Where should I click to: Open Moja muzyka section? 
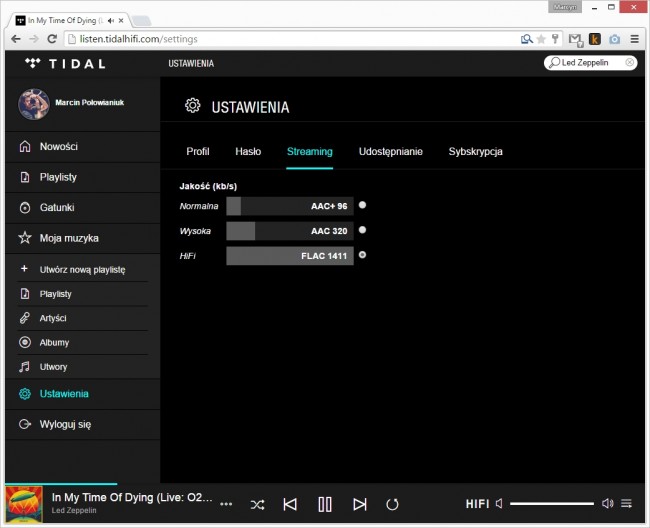point(82,238)
